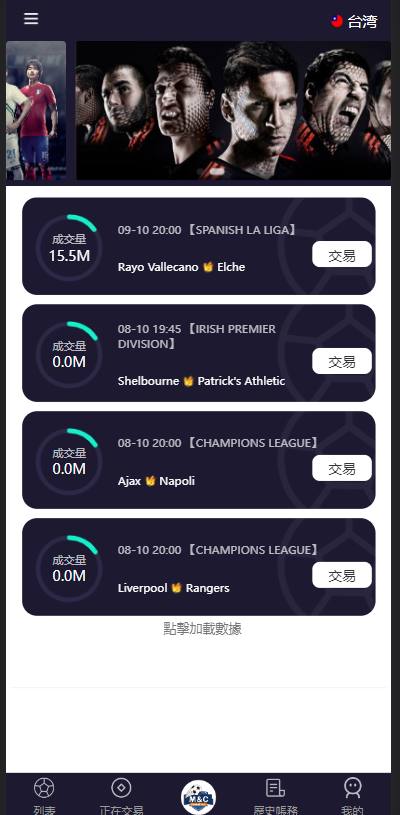Image resolution: width=400 pixels, height=815 pixels.
Task: Tap the ongoing trades diamond icon
Action: click(121, 788)
